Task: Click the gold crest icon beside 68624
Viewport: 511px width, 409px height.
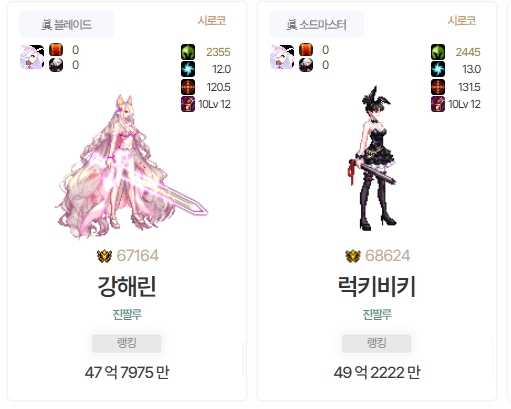Action: click(353, 256)
